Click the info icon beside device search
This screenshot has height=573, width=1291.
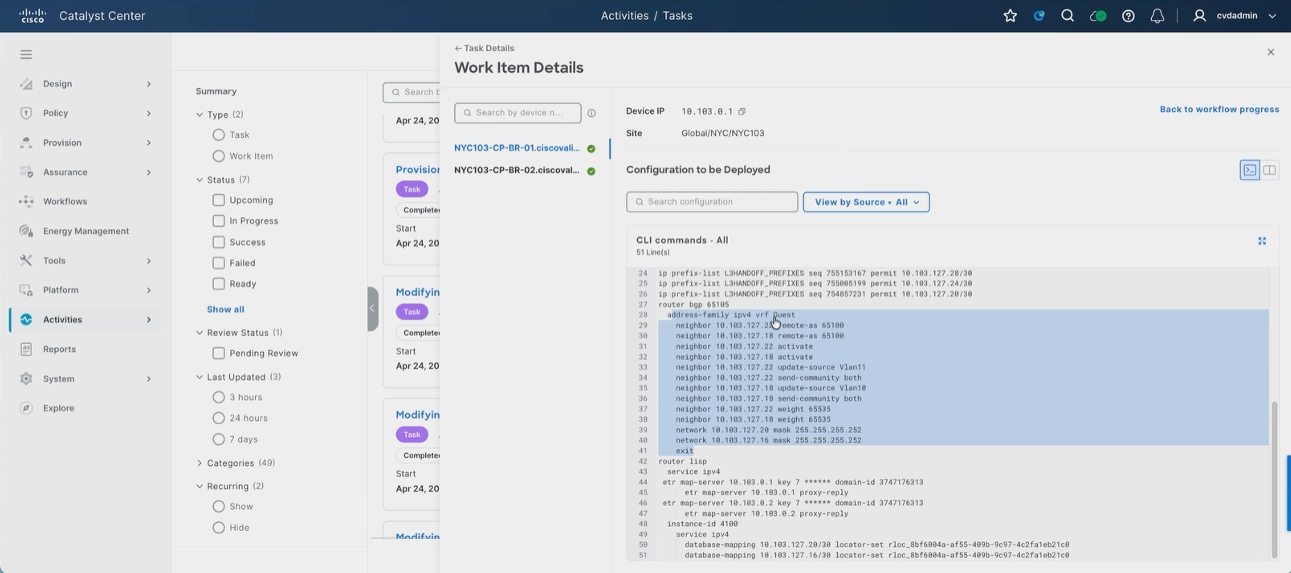pyautogui.click(x=591, y=113)
